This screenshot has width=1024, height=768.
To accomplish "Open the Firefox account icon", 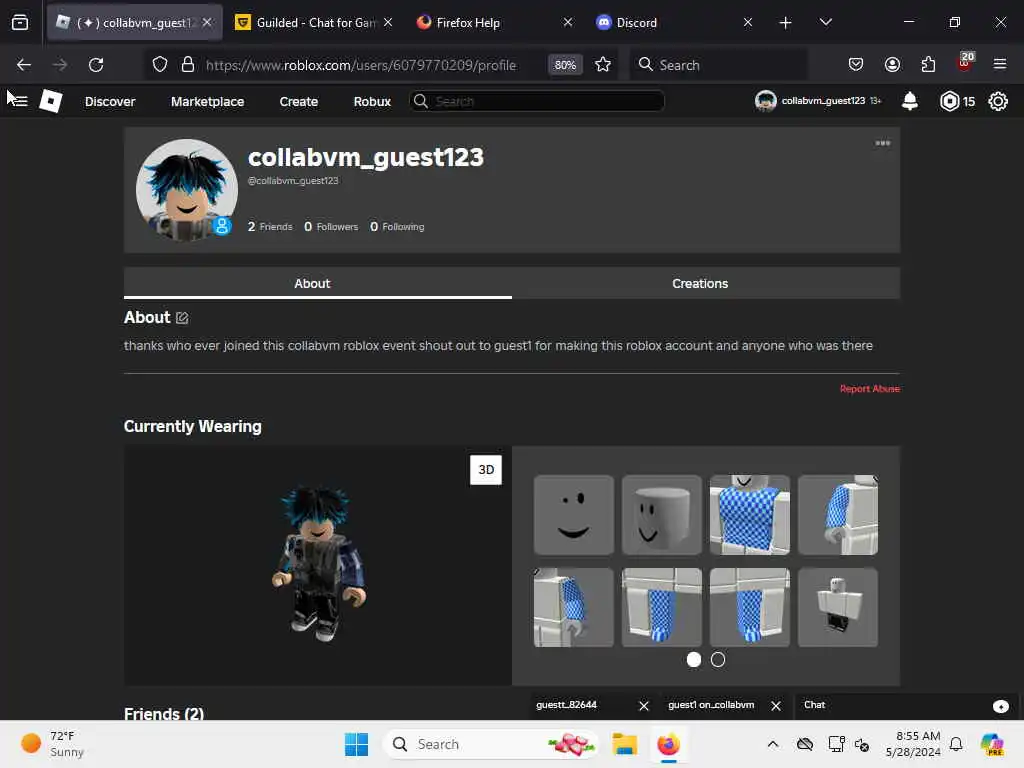I will (x=892, y=64).
